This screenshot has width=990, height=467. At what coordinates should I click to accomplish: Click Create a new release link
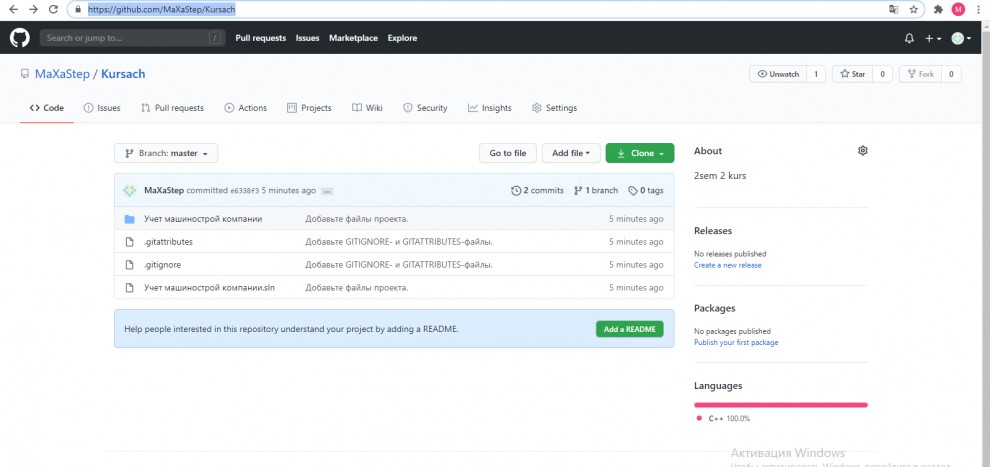(727, 266)
